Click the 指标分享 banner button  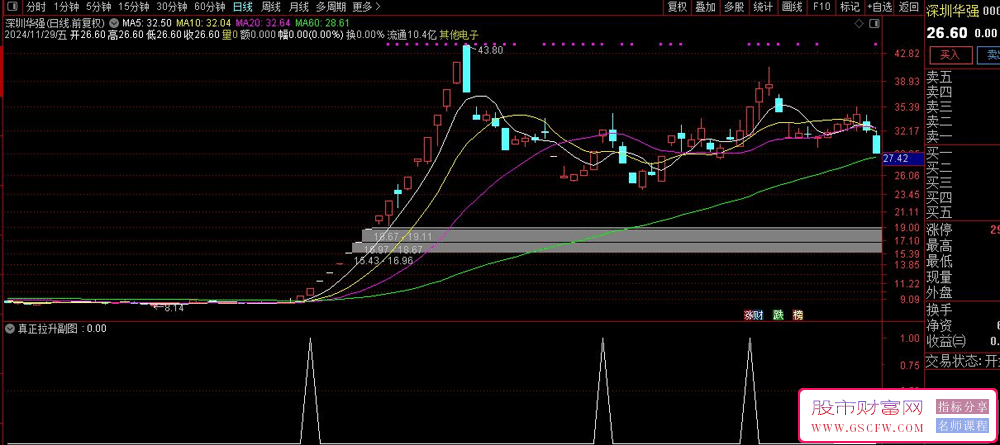pyautogui.click(x=962, y=406)
